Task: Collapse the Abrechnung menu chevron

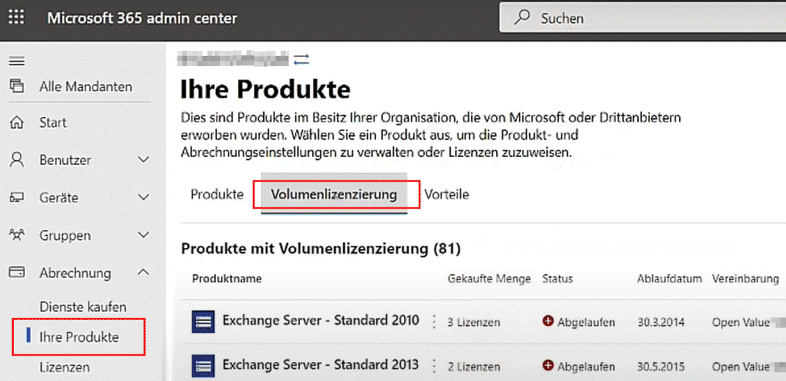Action: pos(143,273)
